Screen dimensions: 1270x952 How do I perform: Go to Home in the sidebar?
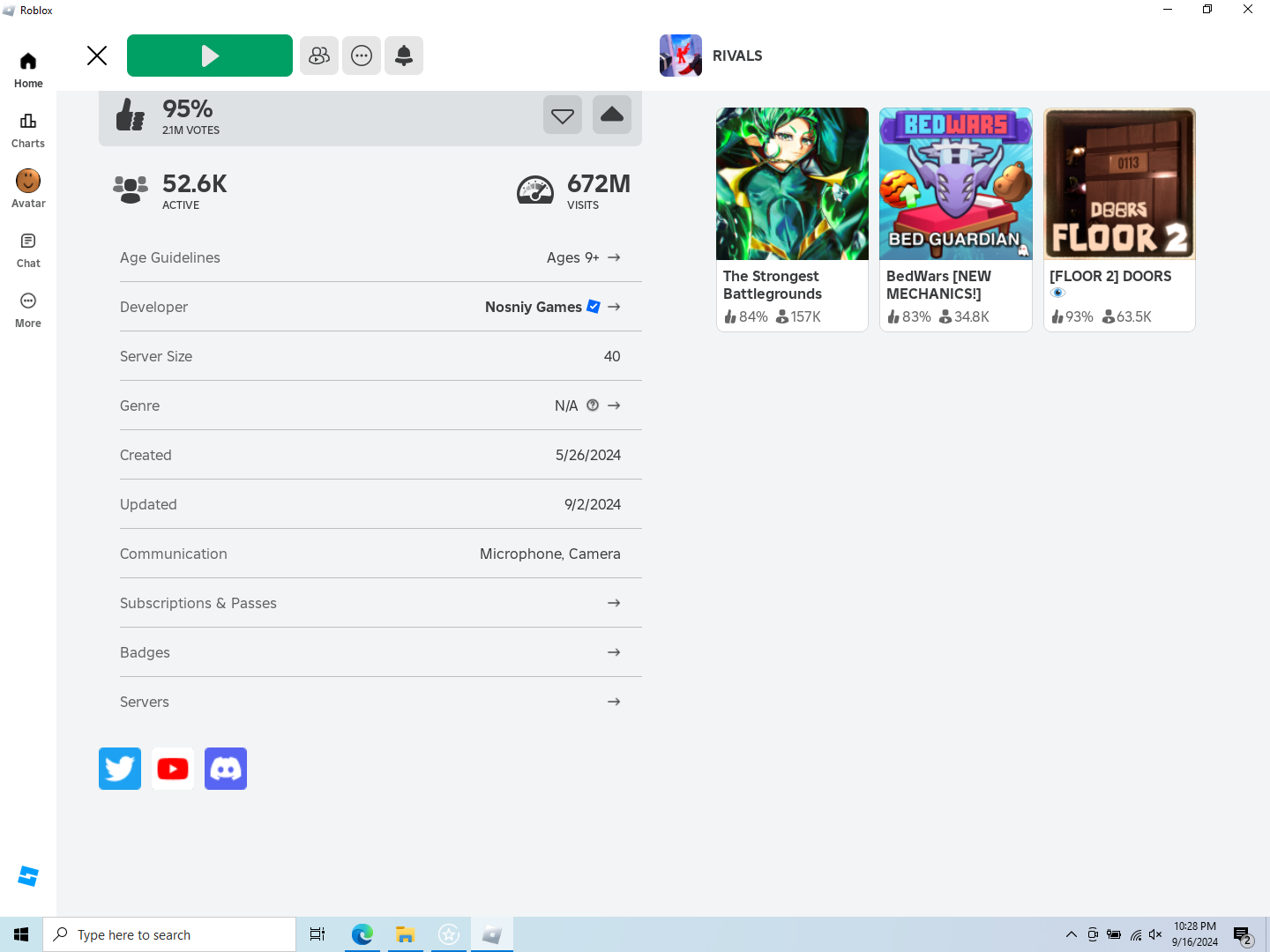pyautogui.click(x=28, y=71)
